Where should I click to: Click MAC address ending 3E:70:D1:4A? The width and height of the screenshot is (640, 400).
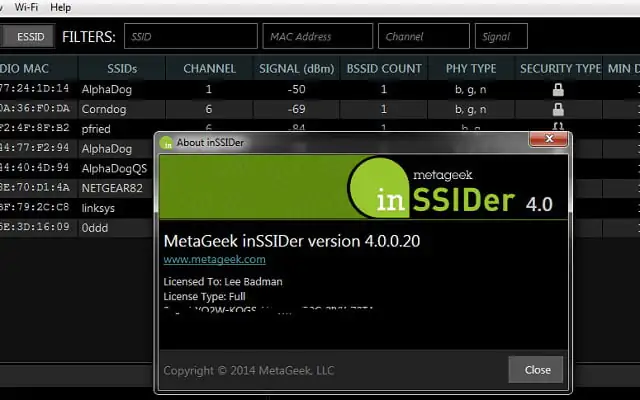pos(35,187)
